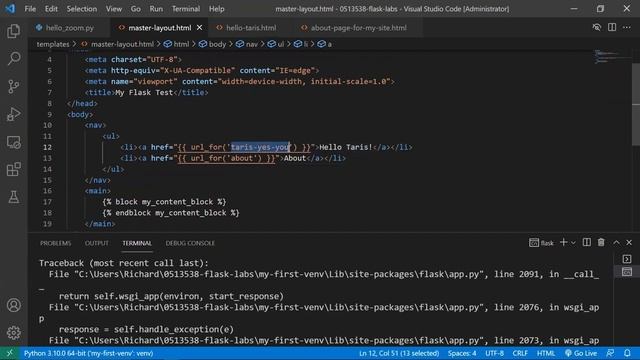The width and height of the screenshot is (640, 360).
Task: Split the editor to the right
Action: click(612, 27)
